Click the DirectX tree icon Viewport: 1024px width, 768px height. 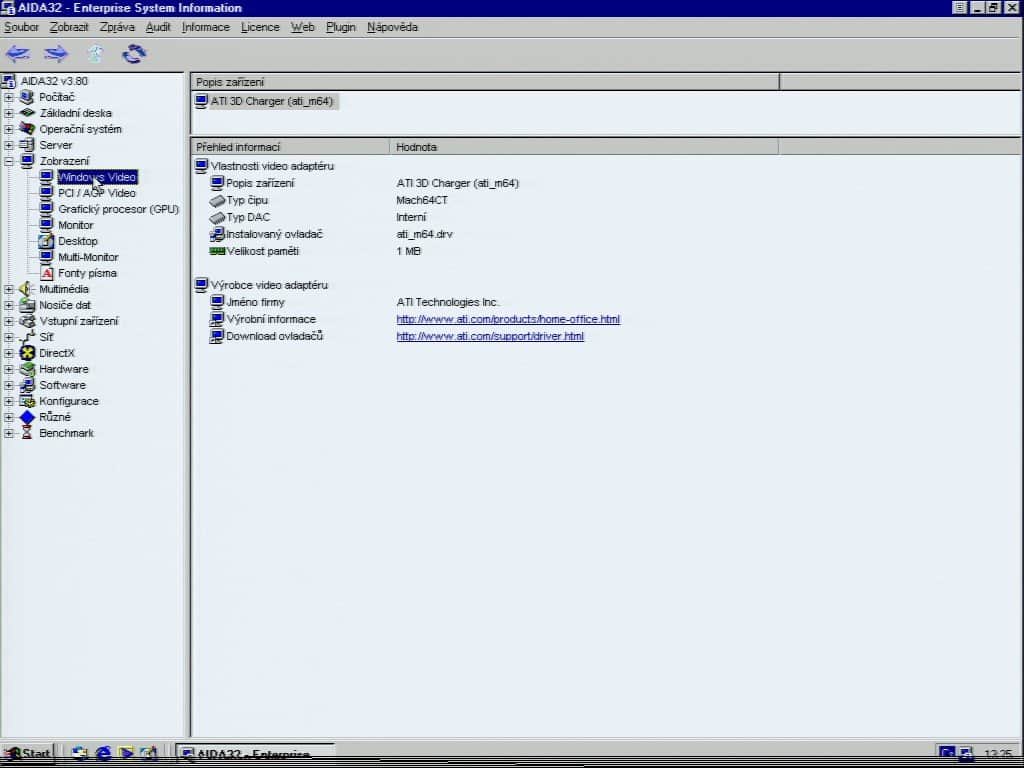tap(27, 353)
